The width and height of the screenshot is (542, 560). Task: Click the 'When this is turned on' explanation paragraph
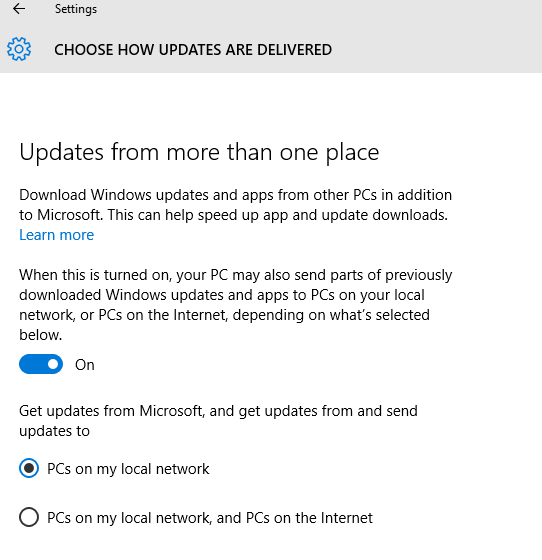click(x=236, y=305)
